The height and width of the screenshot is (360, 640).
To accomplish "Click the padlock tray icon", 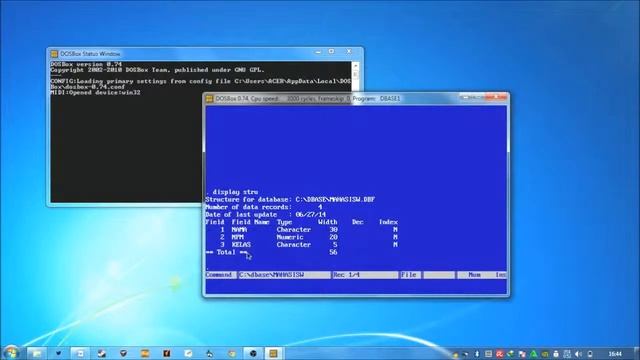I will point(556,354).
